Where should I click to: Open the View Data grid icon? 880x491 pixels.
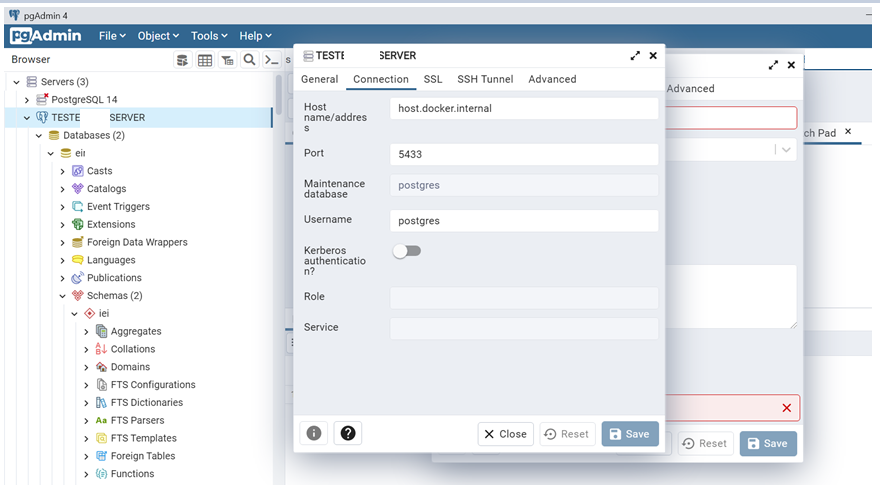pos(205,60)
